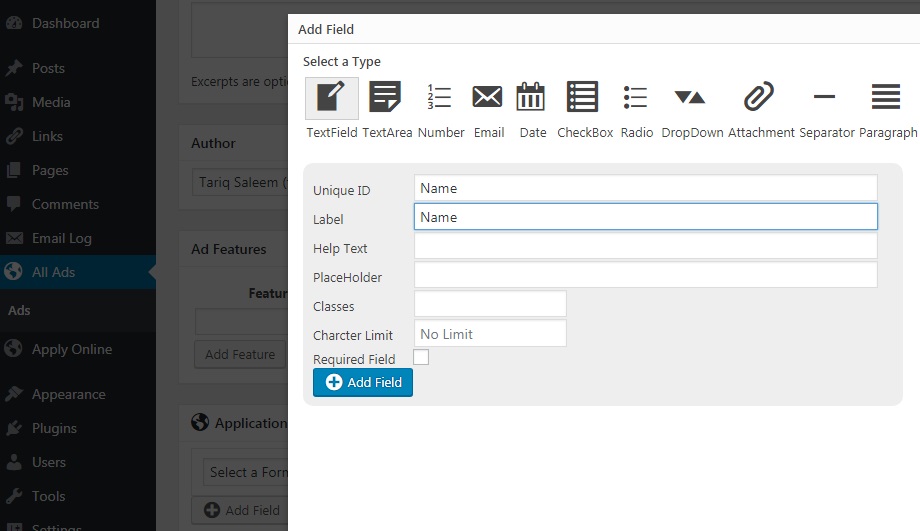Open Plugins in the sidebar menu

tap(54, 428)
